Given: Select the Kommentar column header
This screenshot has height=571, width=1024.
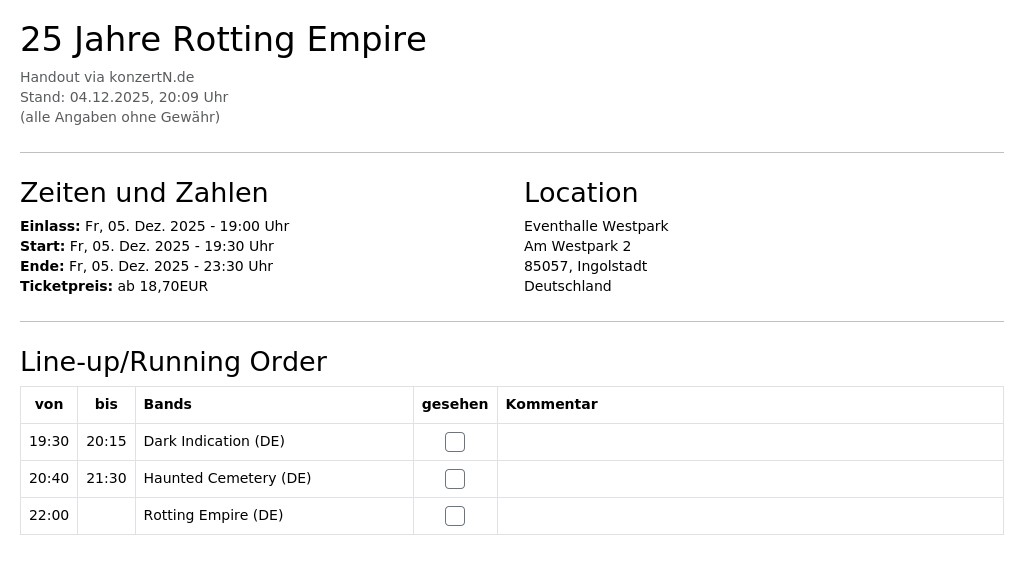Looking at the screenshot, I should pos(551,404).
